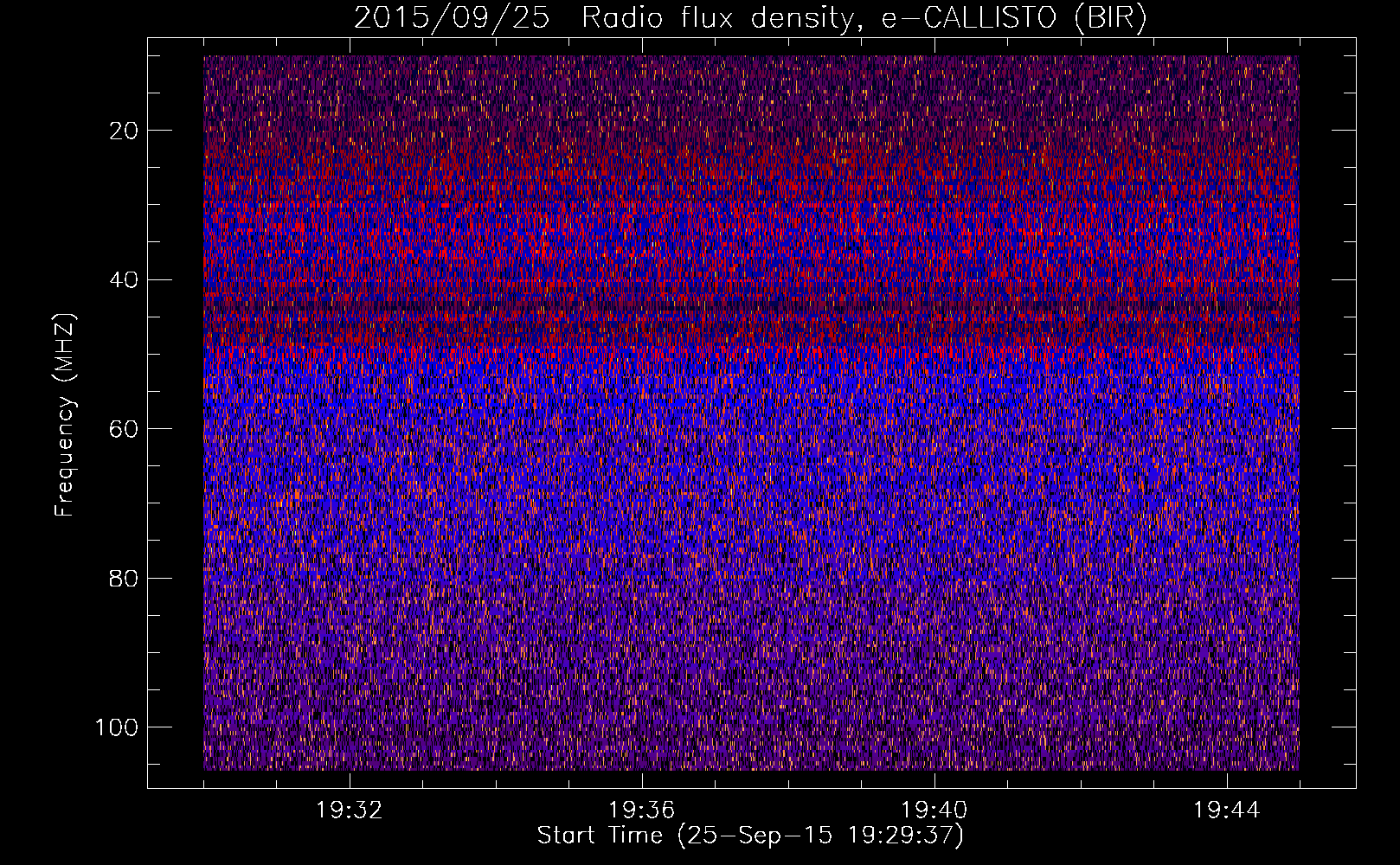This screenshot has height=865, width=1400.
Task: Click the 19:40 time tick label
Action: (934, 811)
